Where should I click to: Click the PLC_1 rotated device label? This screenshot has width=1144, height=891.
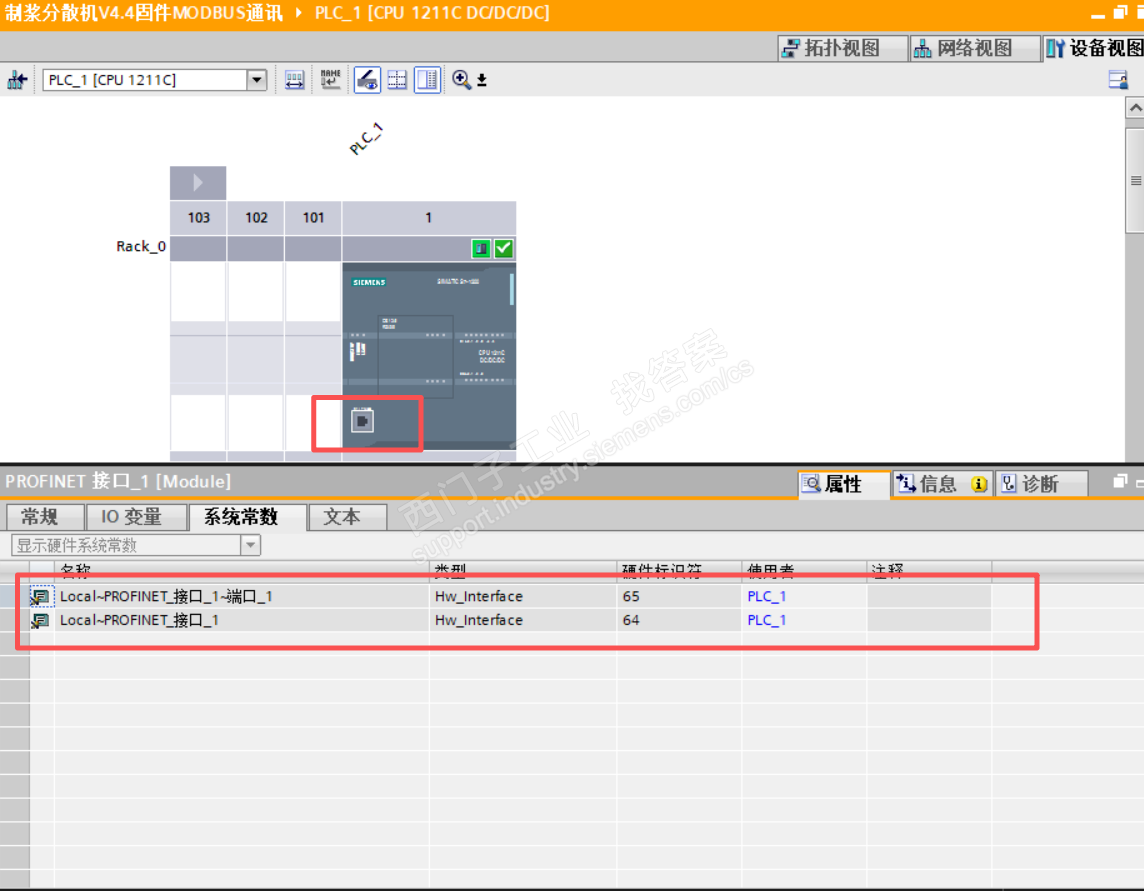point(366,139)
